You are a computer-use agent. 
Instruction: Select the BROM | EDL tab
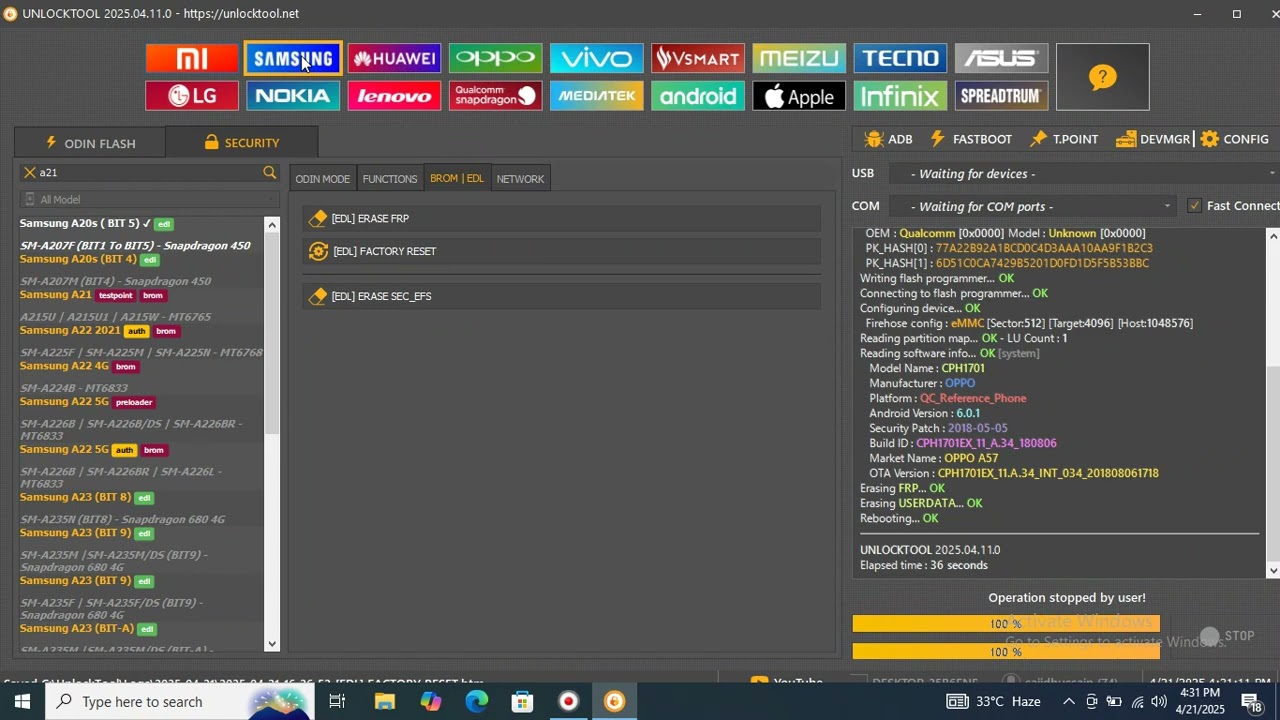[457, 178]
